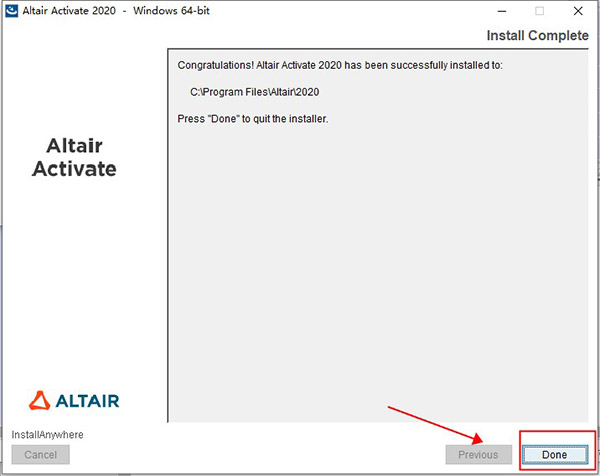Image resolution: width=600 pixels, height=476 pixels.
Task: Click the disabled Previous button
Action: click(478, 455)
